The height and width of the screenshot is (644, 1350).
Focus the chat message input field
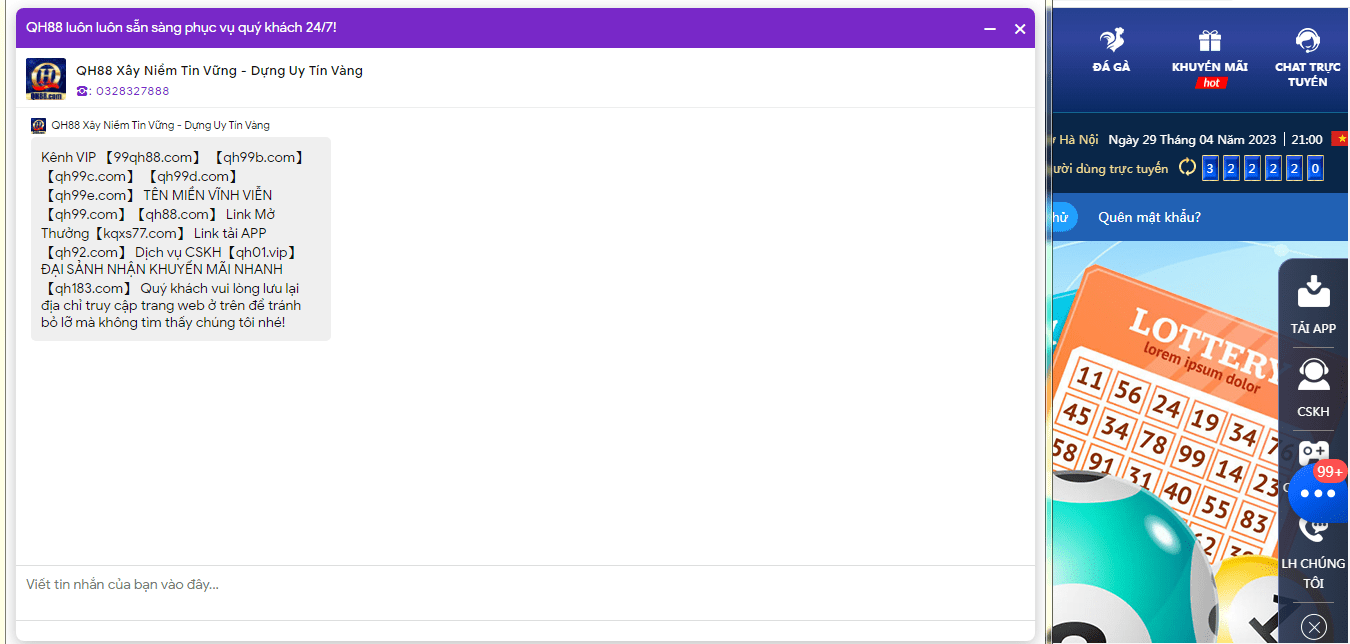tap(525, 585)
